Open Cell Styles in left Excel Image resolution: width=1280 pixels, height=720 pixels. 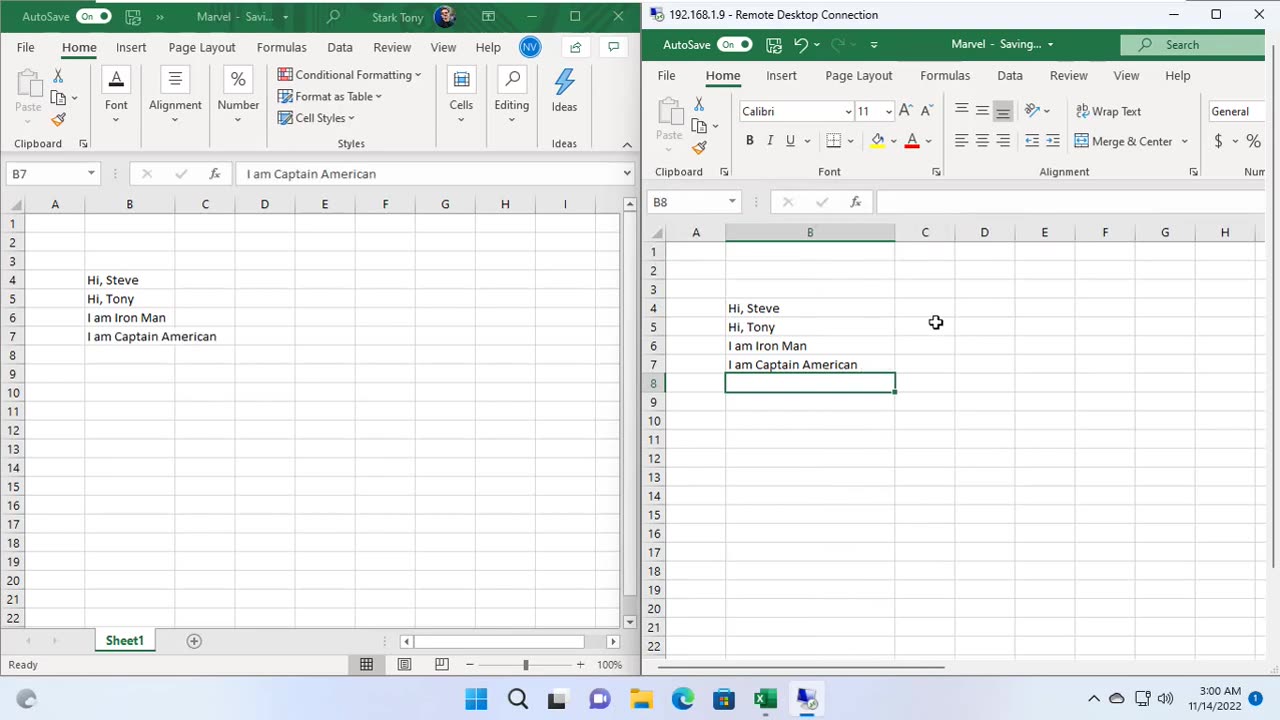(x=316, y=118)
